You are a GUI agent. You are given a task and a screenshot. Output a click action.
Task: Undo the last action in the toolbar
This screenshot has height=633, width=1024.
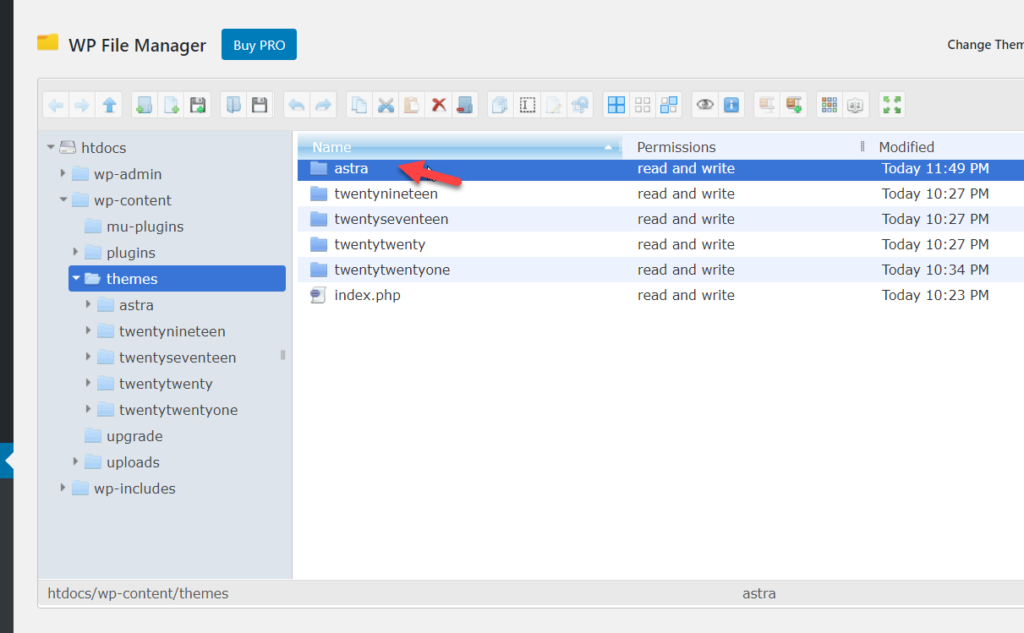pos(296,105)
